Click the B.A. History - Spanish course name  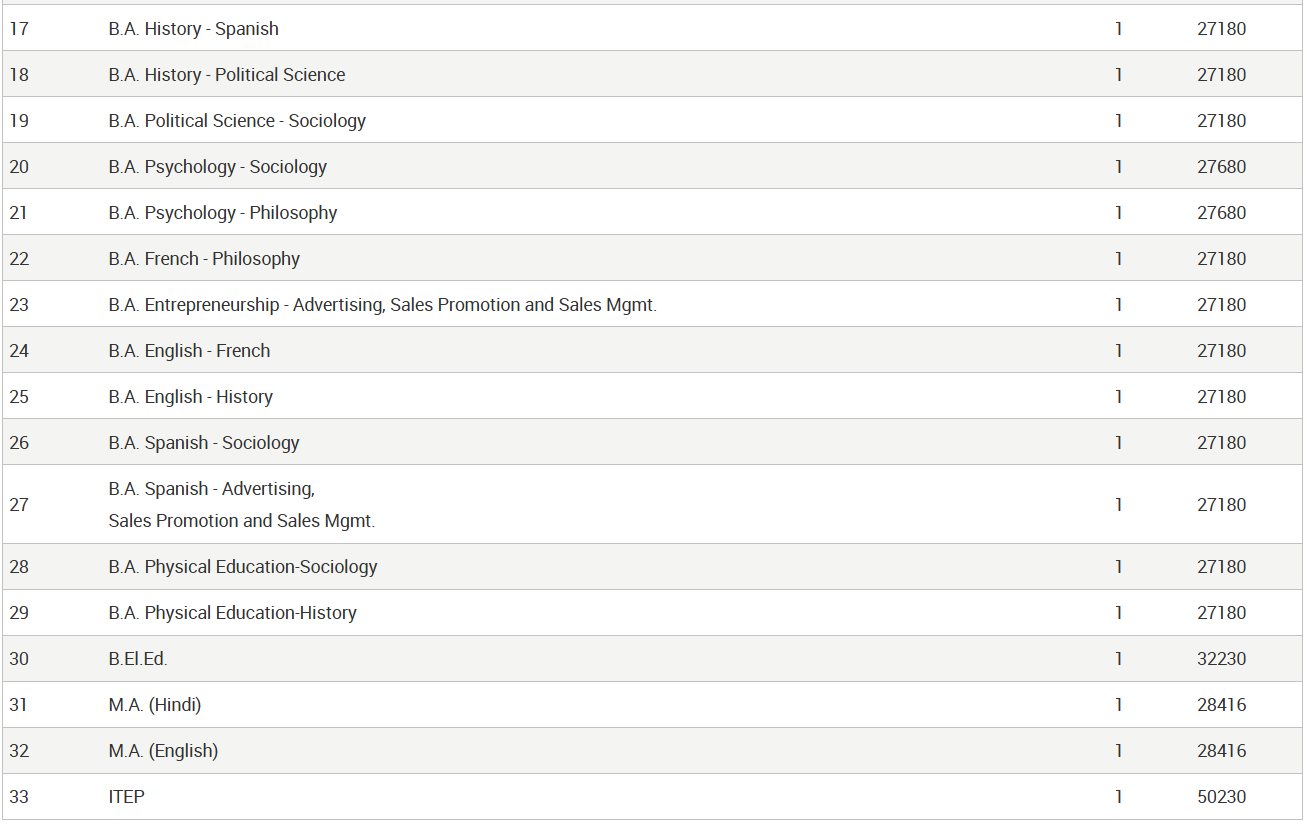193,29
